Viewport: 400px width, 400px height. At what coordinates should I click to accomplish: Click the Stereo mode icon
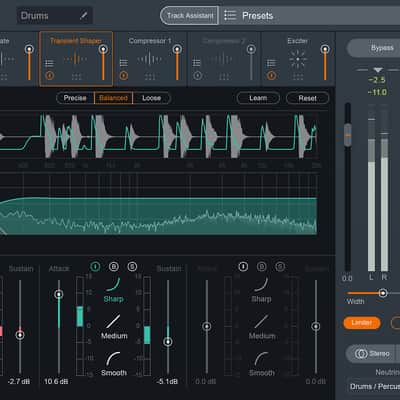361,354
